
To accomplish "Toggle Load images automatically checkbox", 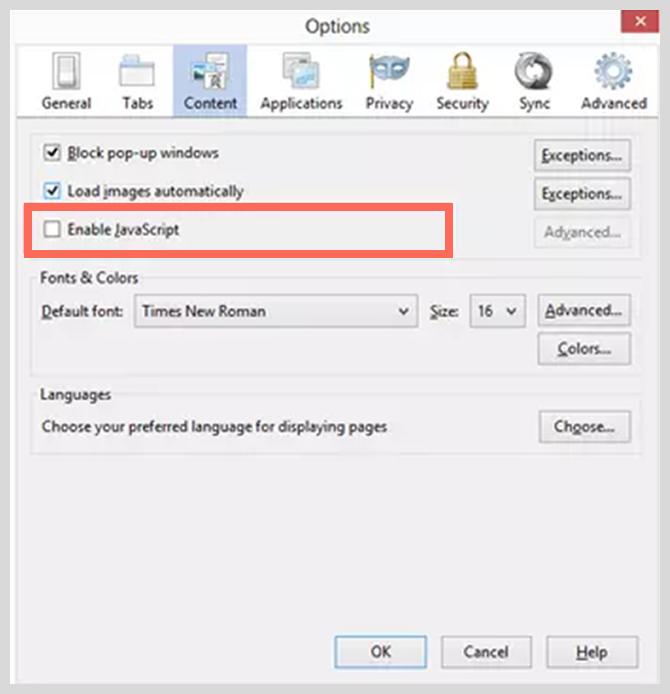I will pyautogui.click(x=52, y=191).
